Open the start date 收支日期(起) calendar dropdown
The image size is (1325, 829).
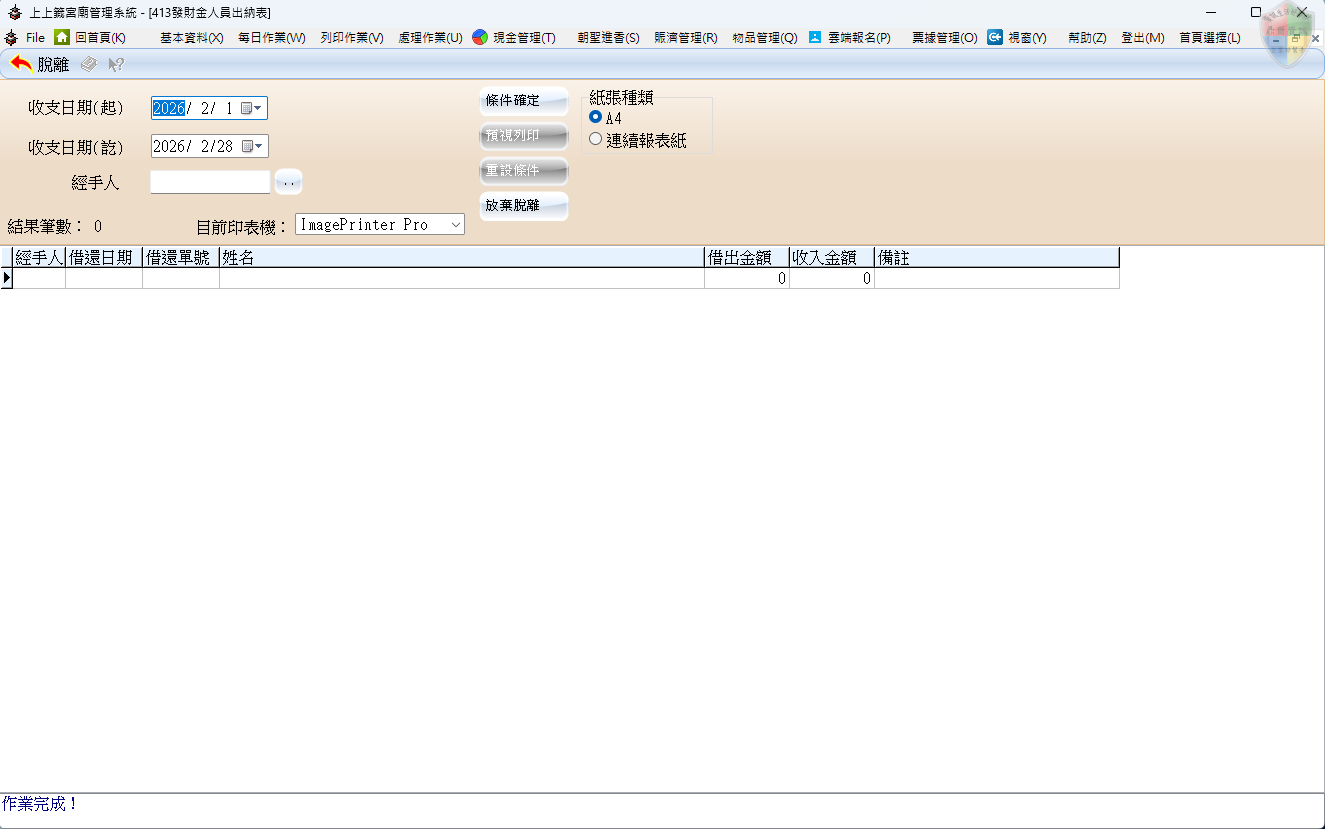(252, 108)
